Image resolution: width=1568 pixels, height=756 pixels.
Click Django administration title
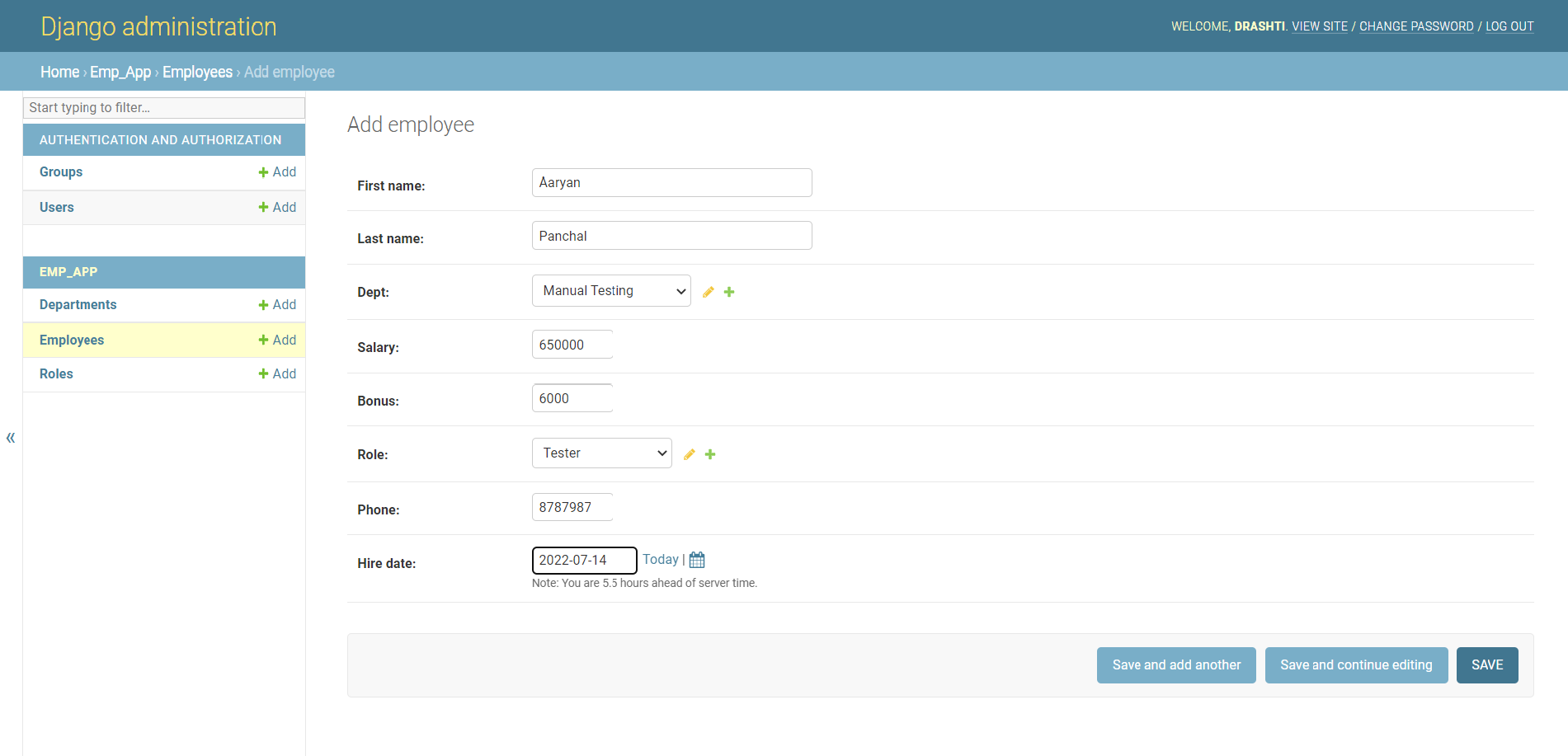coord(158,26)
